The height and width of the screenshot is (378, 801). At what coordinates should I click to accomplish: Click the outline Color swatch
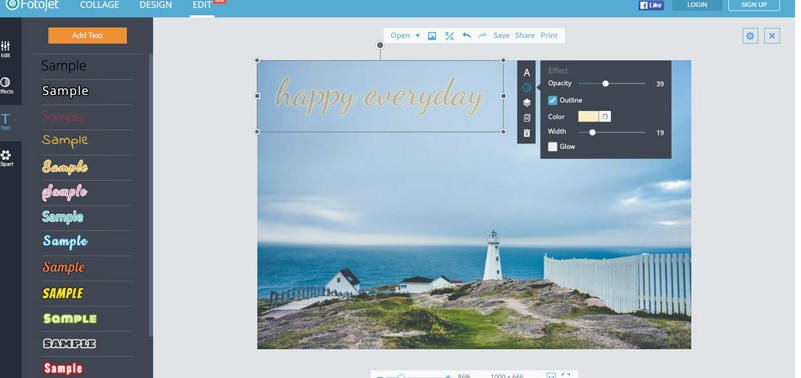tap(588, 116)
